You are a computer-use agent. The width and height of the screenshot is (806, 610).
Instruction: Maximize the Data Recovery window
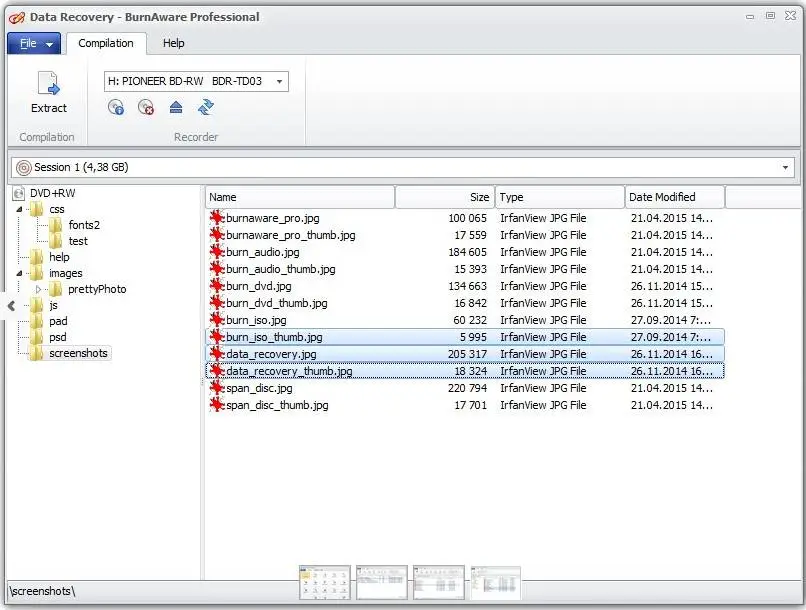tap(770, 16)
